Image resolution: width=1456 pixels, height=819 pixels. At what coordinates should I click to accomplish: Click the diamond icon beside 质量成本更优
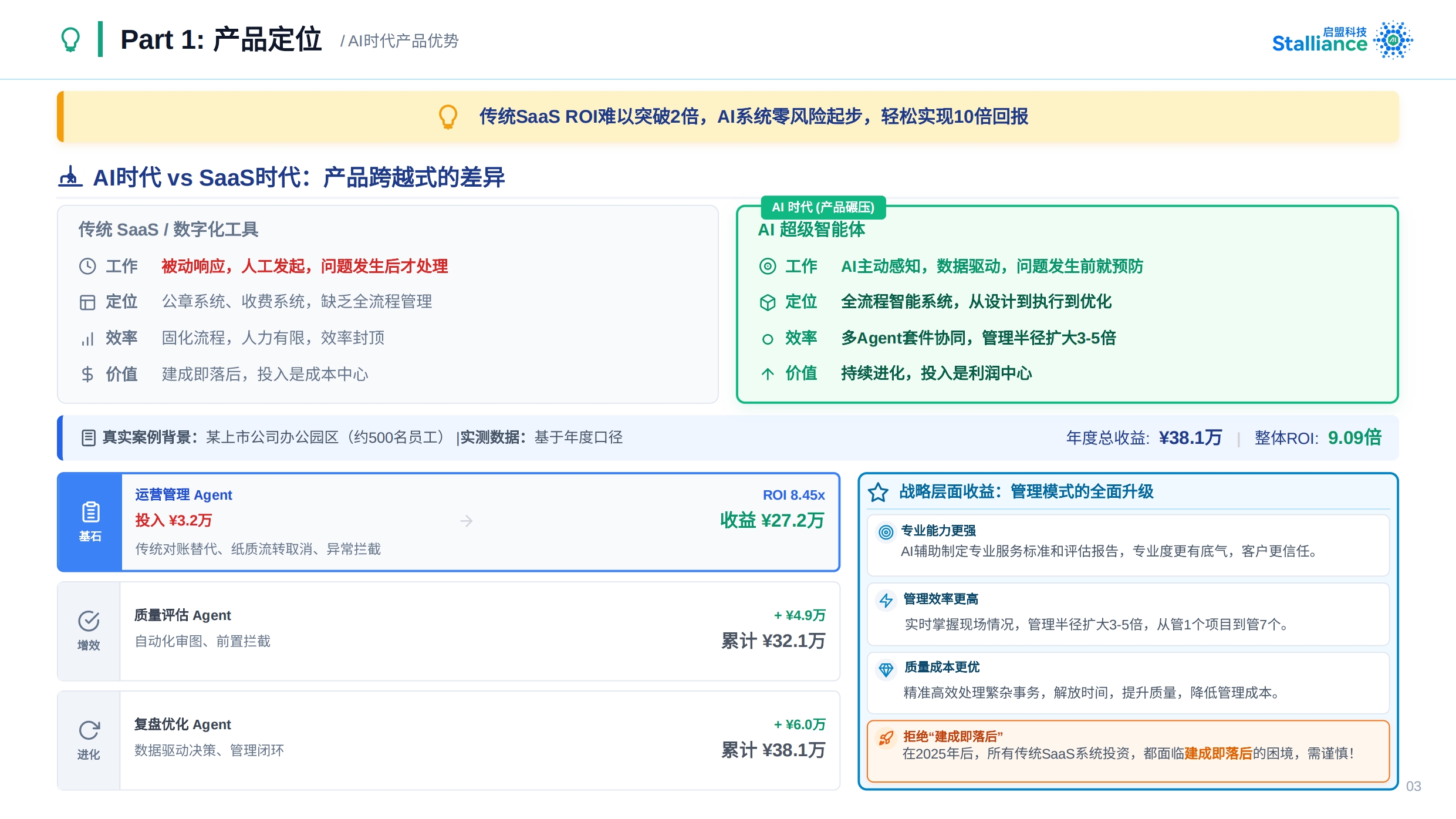[x=886, y=669]
